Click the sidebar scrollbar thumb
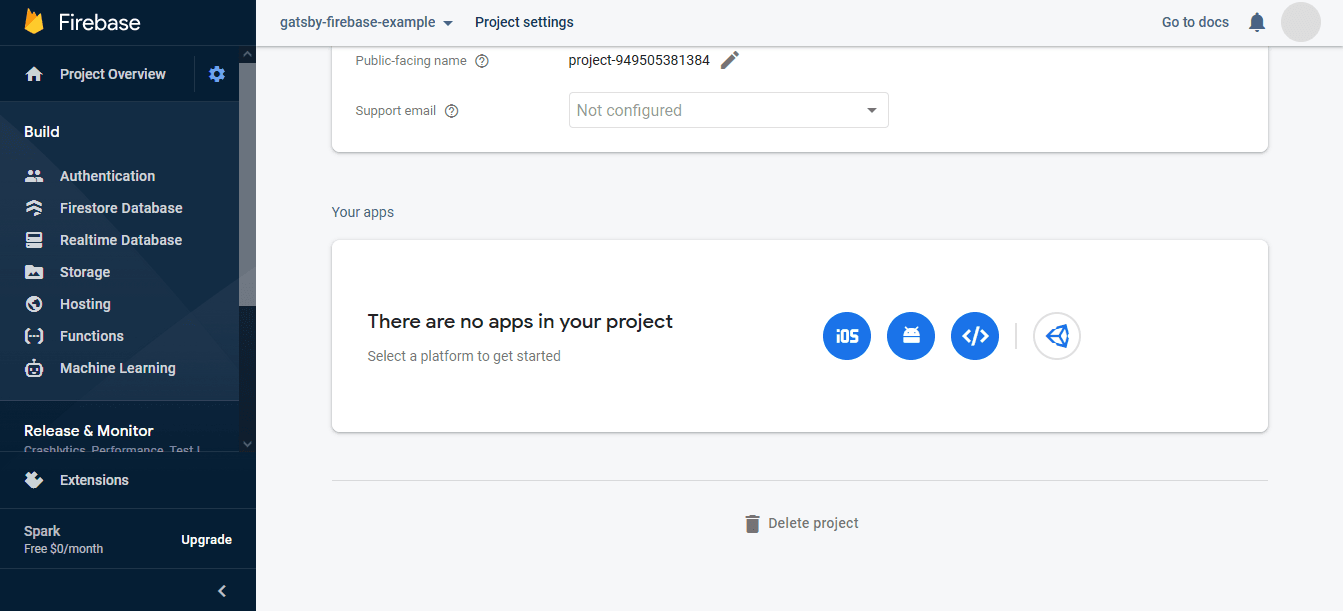Image resolution: width=1343 pixels, height=611 pixels. click(x=247, y=183)
